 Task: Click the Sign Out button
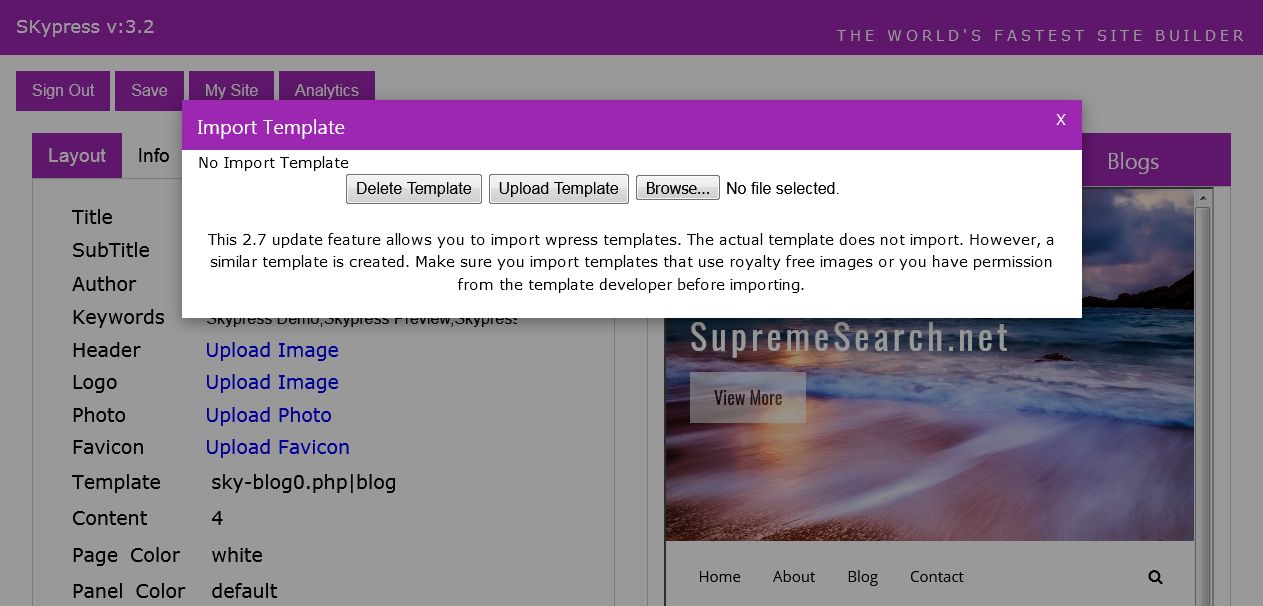(x=63, y=90)
